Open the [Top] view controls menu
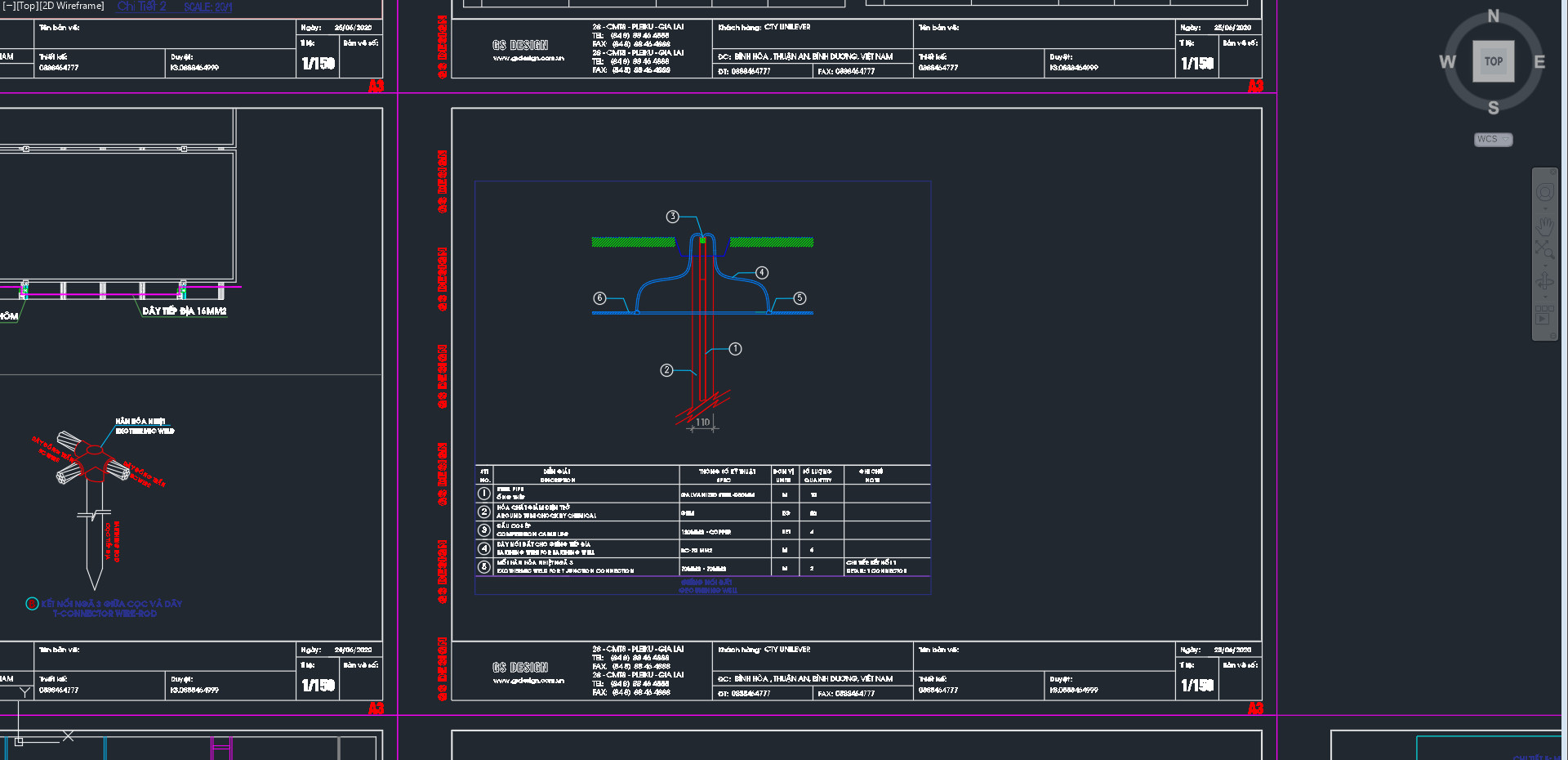This screenshot has width=1568, height=760. click(27, 7)
